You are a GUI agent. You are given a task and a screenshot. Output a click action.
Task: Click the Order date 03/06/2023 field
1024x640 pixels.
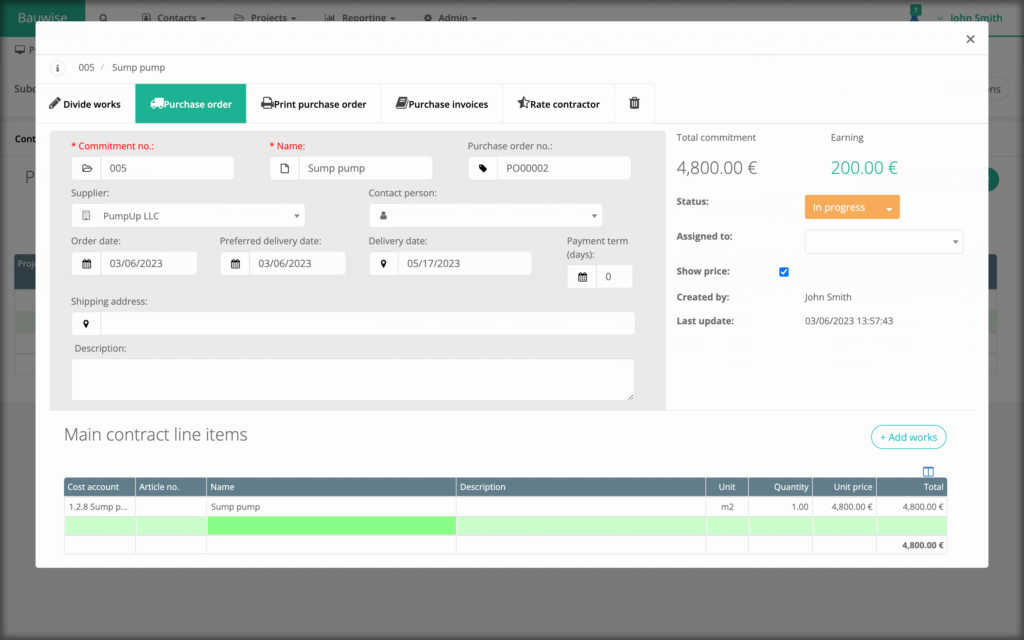click(x=149, y=263)
